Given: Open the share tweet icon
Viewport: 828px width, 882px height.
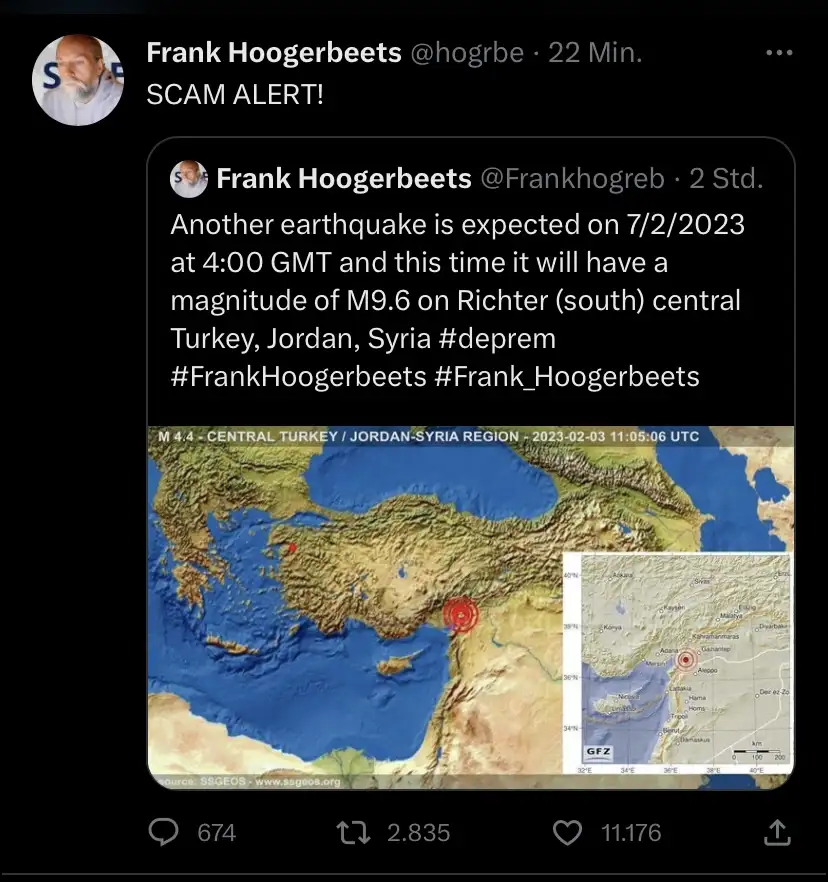Looking at the screenshot, I should pos(777,832).
